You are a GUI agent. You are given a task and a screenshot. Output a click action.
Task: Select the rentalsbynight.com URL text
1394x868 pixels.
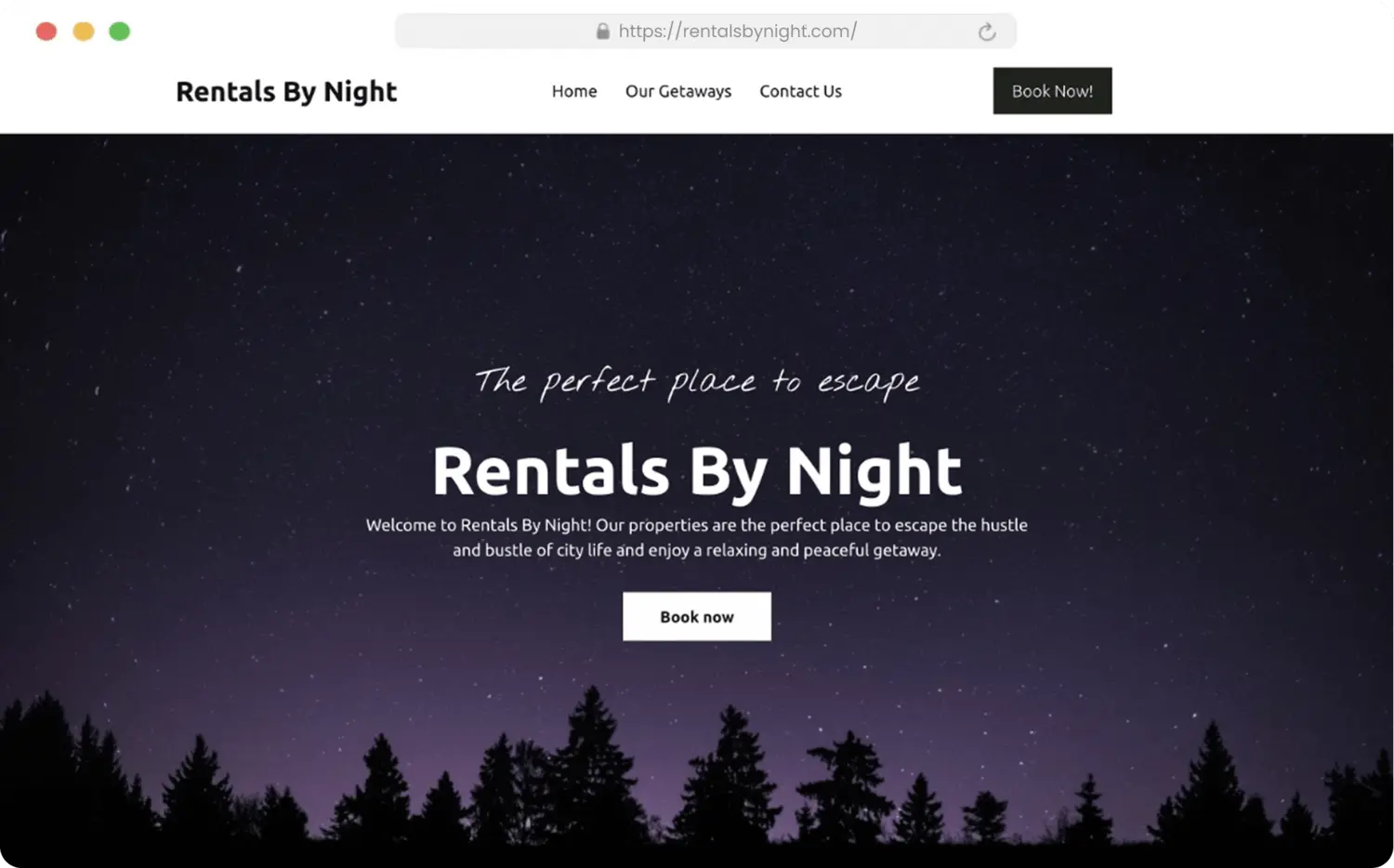coord(737,32)
